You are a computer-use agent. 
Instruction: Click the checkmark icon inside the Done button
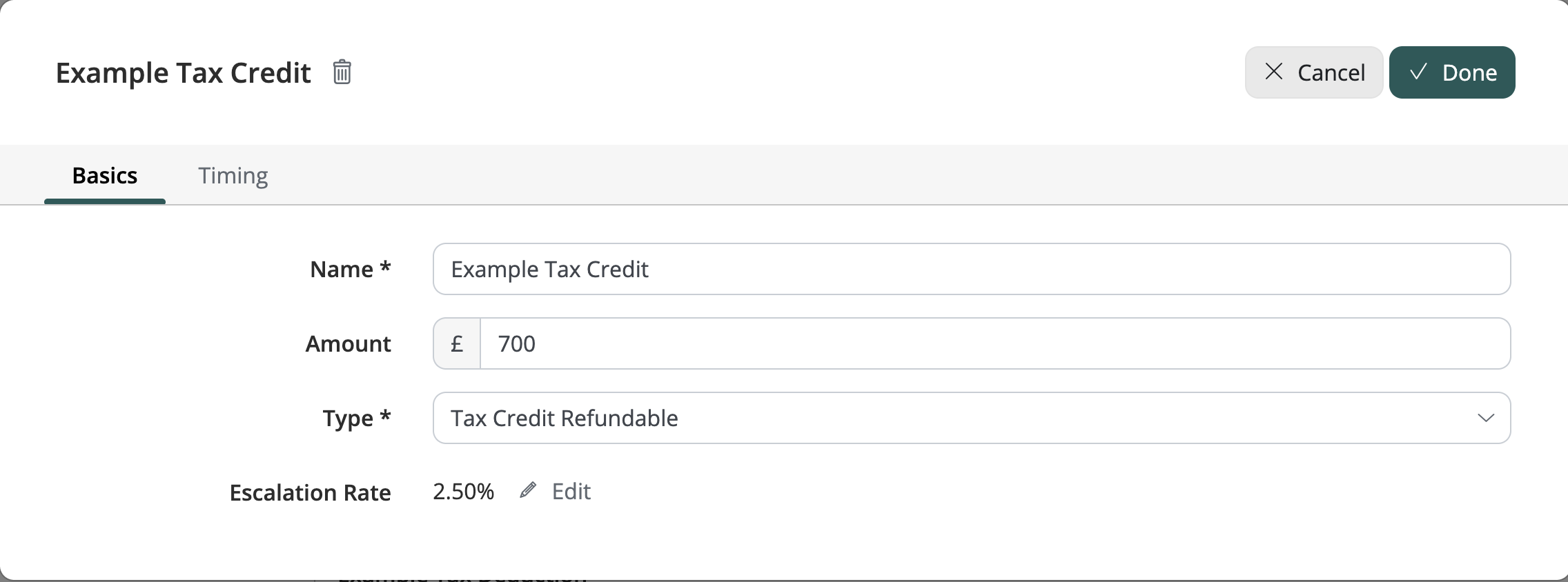pyautogui.click(x=1418, y=72)
